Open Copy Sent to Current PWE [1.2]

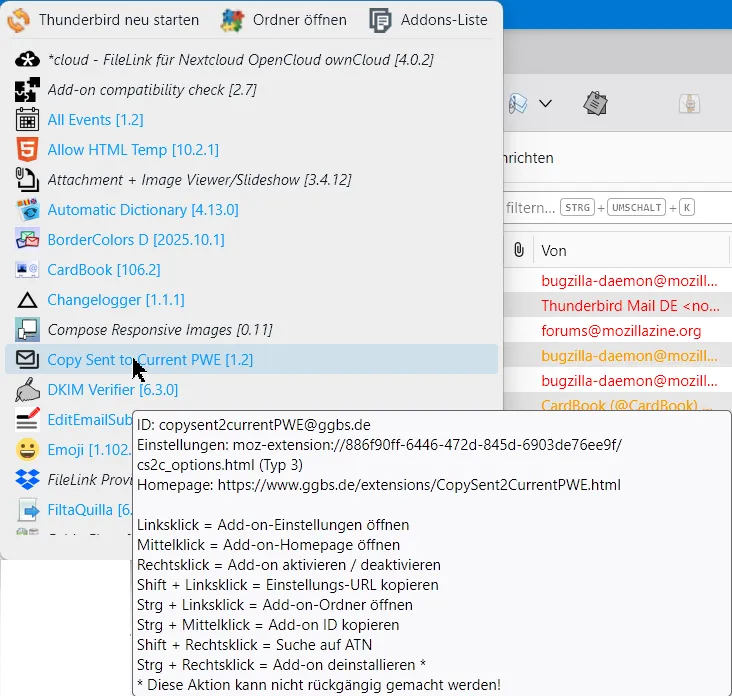(x=252, y=359)
